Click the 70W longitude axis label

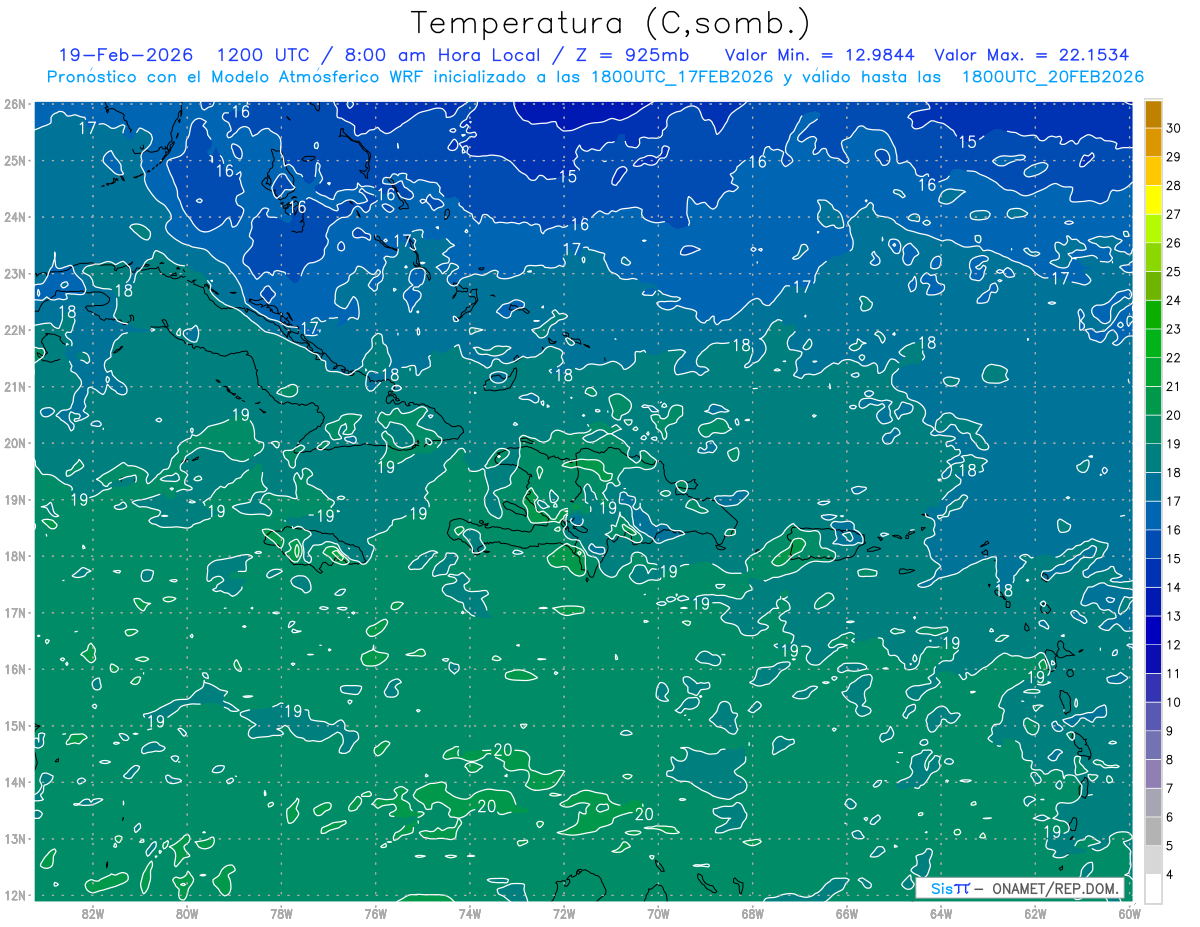[x=657, y=913]
